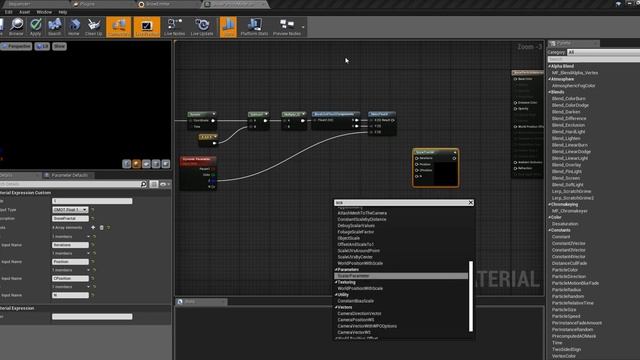Open the Window menu
Image resolution: width=640 pixels, height=360 pixels.
44,12
